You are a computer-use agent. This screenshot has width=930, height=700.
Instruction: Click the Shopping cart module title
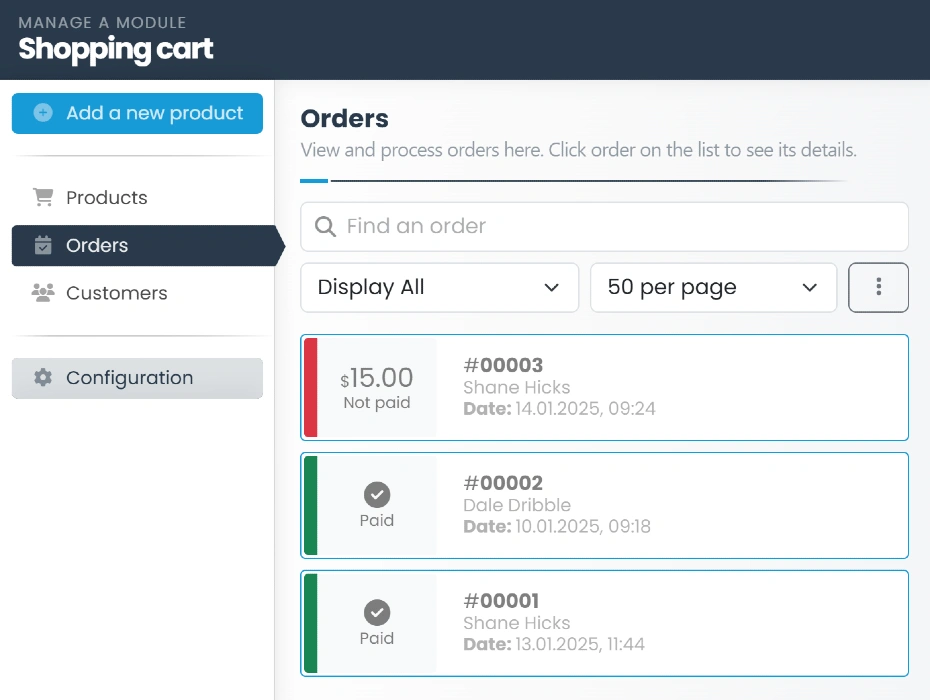click(x=116, y=49)
